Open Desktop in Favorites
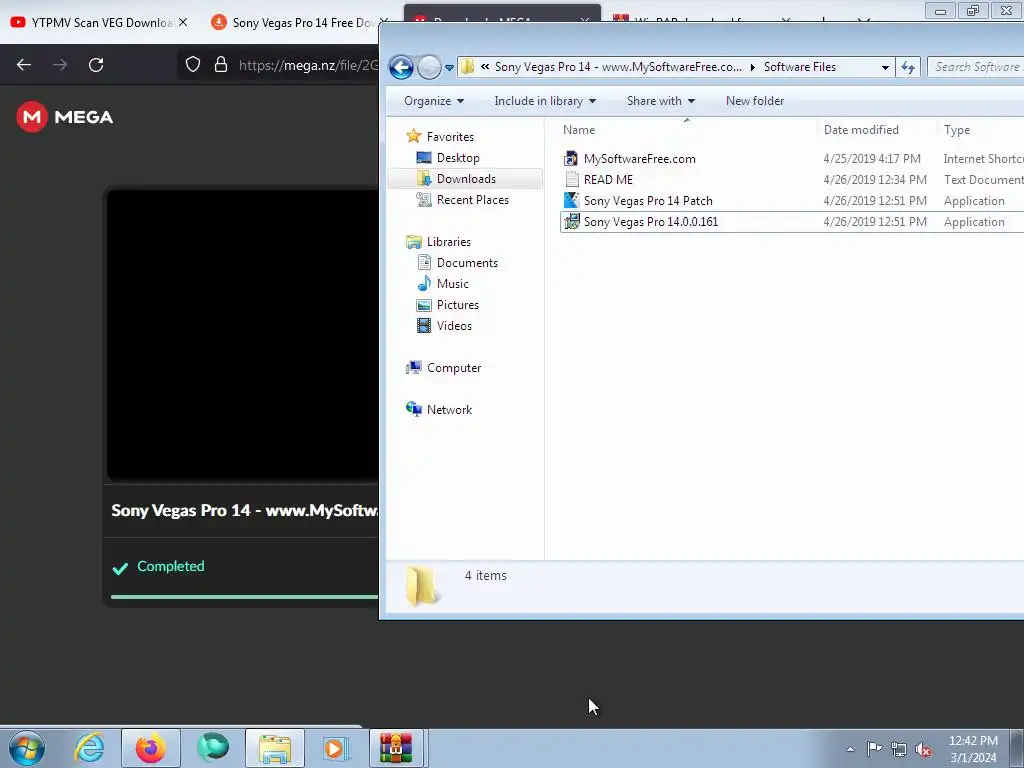Screen dimensions: 1024x768 click(x=458, y=157)
